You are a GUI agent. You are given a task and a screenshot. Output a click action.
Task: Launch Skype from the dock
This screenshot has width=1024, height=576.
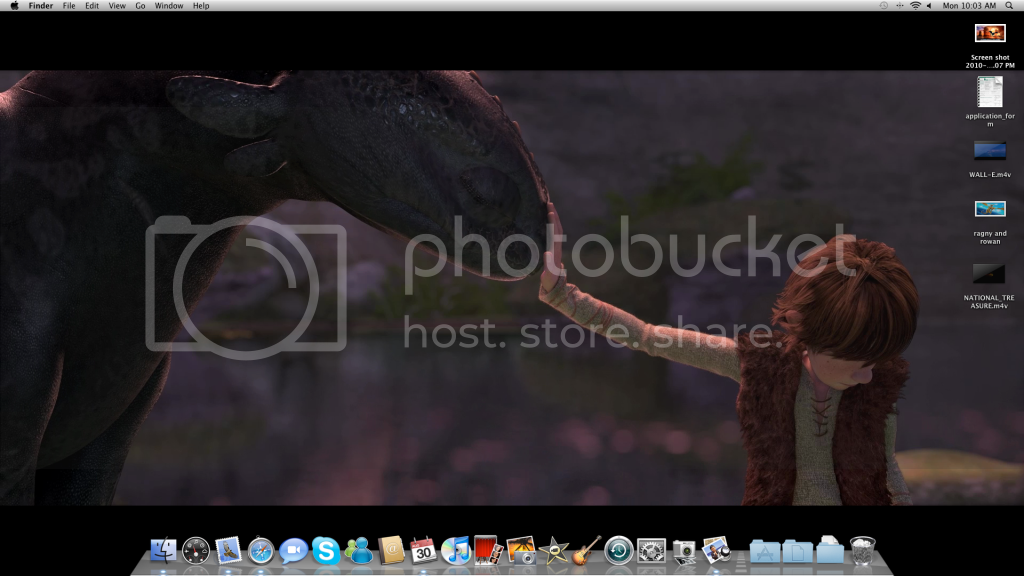click(326, 550)
